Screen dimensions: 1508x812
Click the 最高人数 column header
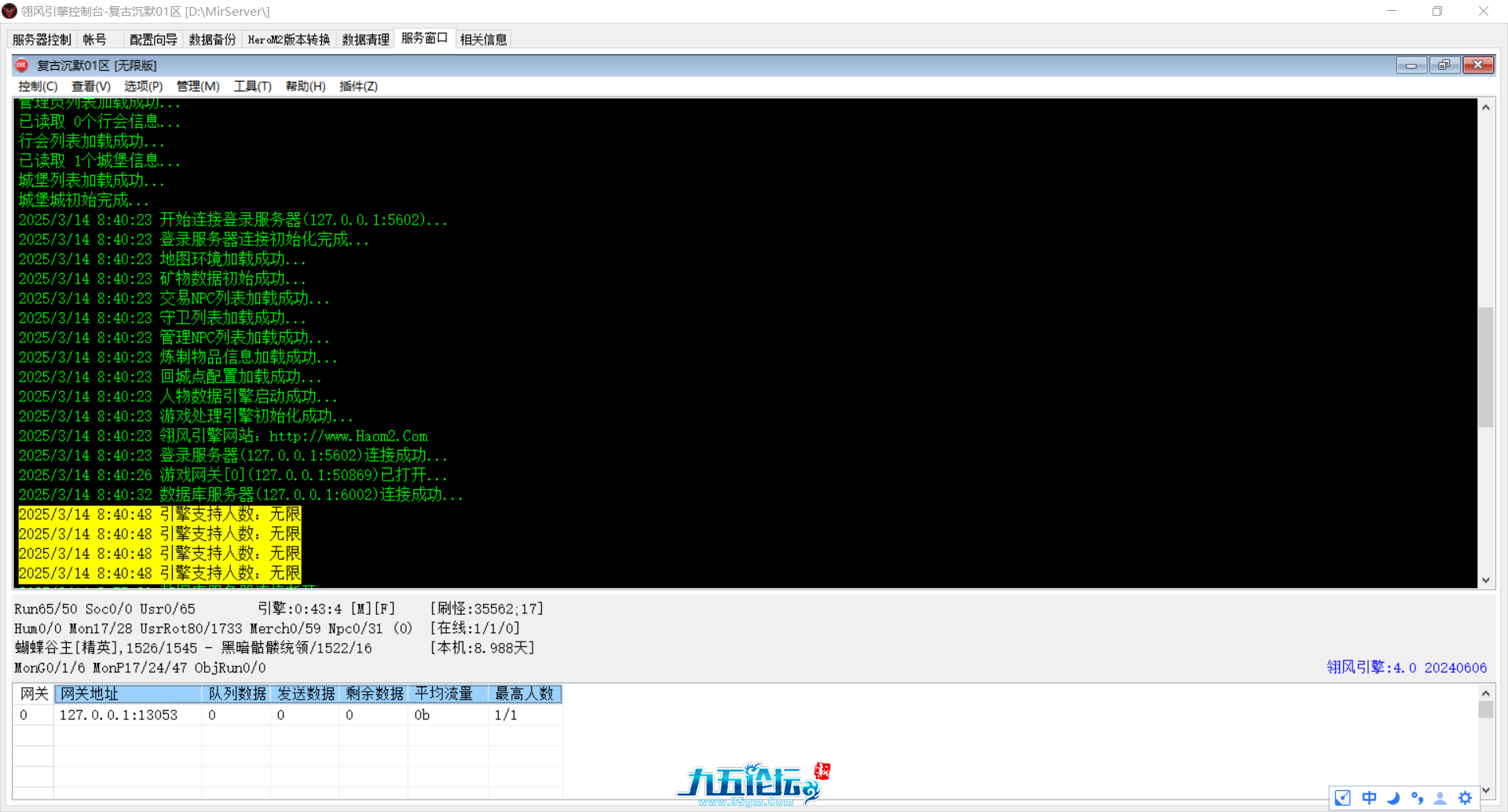pos(525,693)
